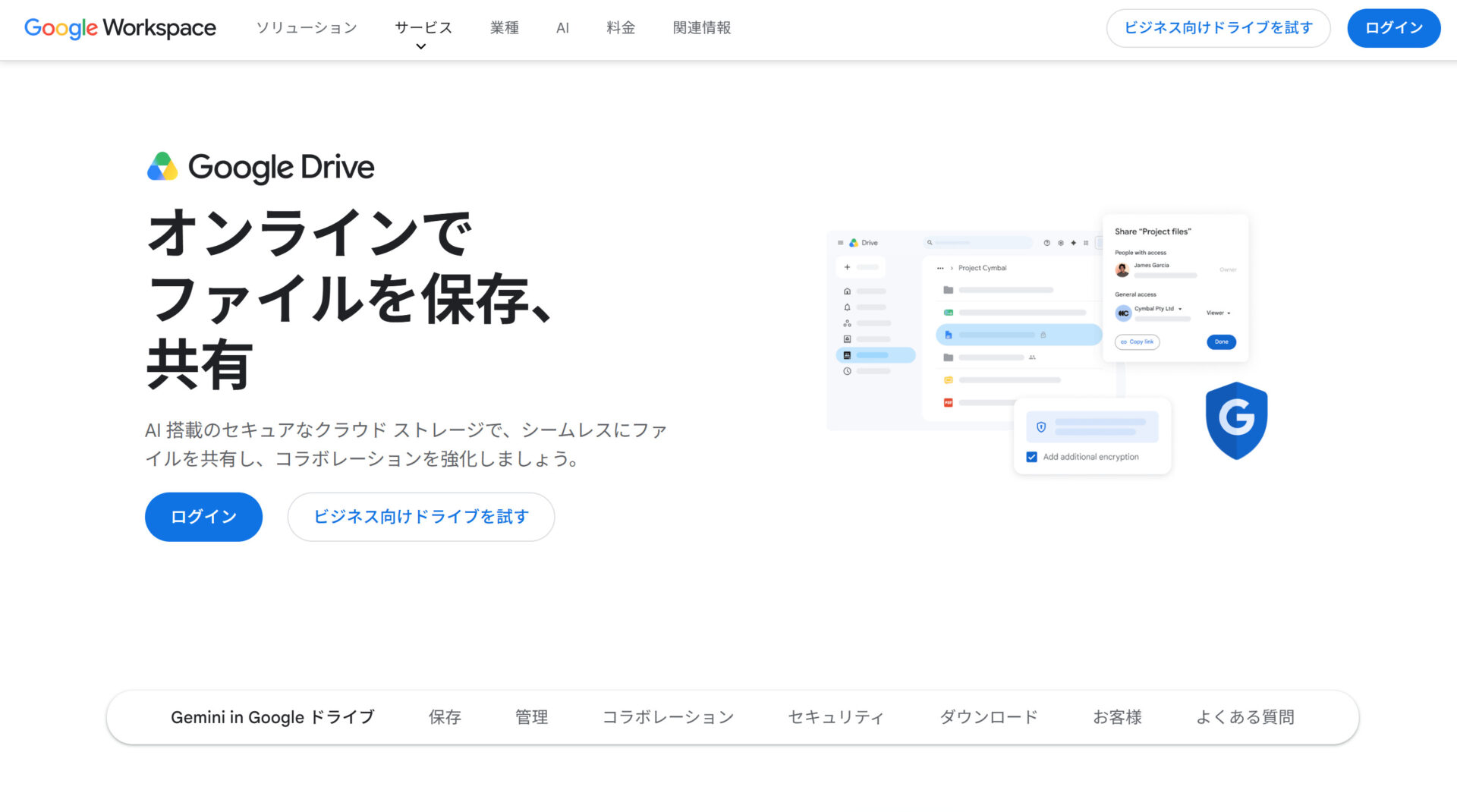Select the お客様 section tab
Screen dimensions: 1457x812
pos(1117,717)
